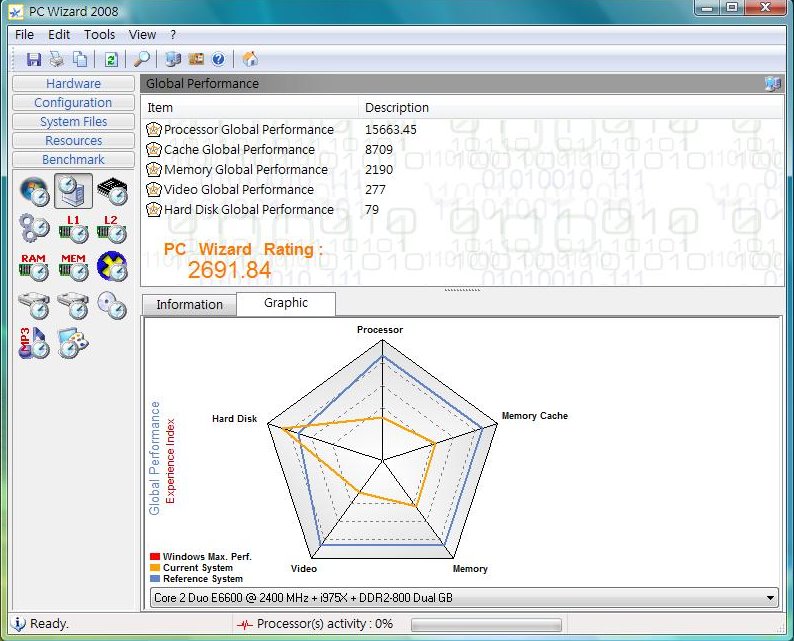Click the value 8709
Screen dimensions: 794x641
click(x=379, y=149)
